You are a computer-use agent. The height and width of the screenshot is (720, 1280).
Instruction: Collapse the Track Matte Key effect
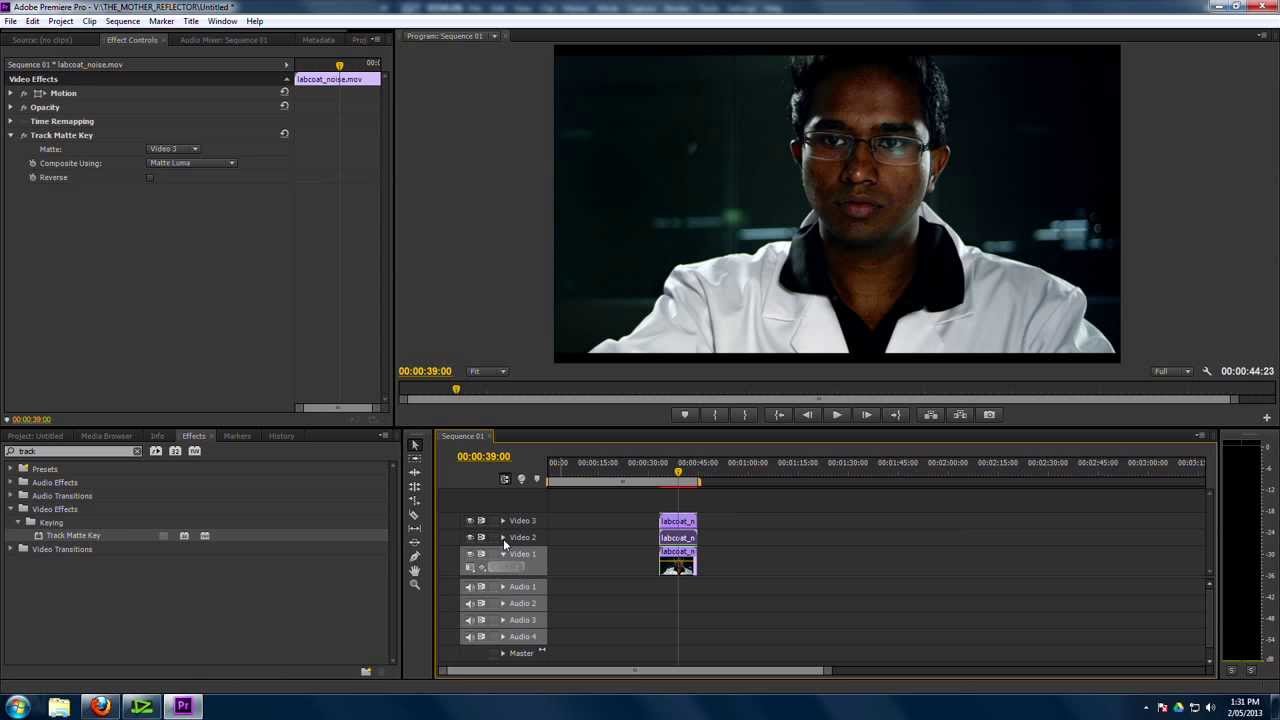(10, 135)
